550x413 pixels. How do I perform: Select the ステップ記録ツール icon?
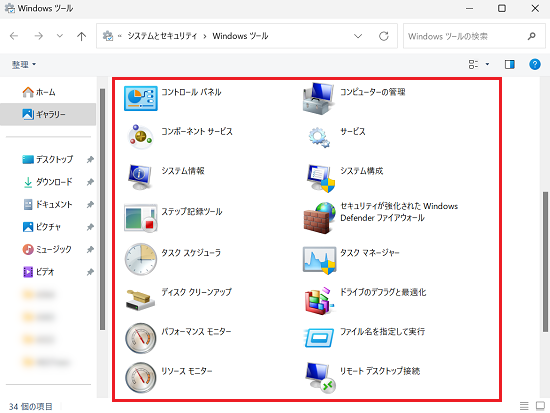tap(141, 218)
